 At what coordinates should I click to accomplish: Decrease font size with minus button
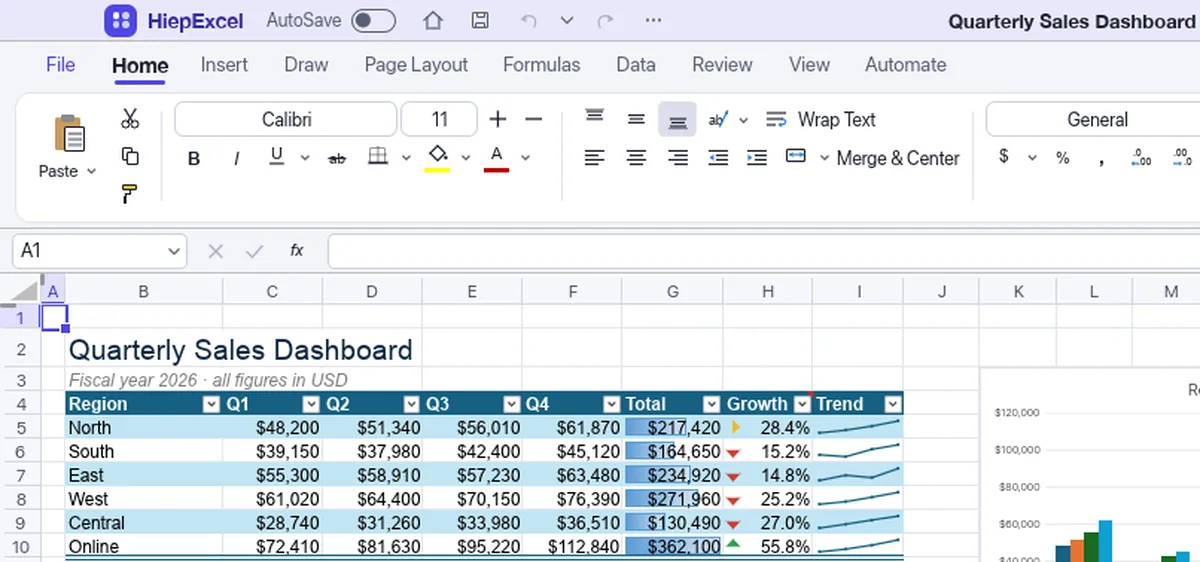pyautogui.click(x=533, y=119)
